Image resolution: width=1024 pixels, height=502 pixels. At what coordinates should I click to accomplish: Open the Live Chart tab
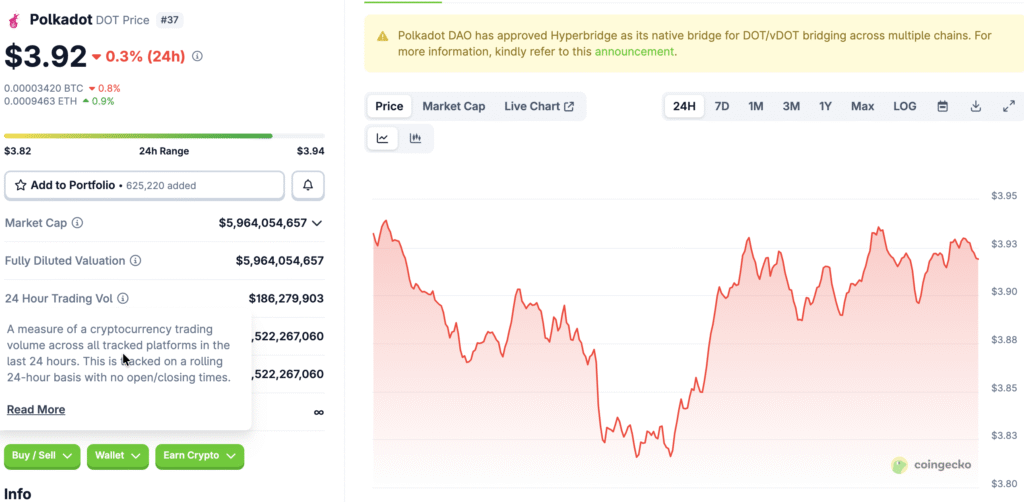[x=539, y=106]
